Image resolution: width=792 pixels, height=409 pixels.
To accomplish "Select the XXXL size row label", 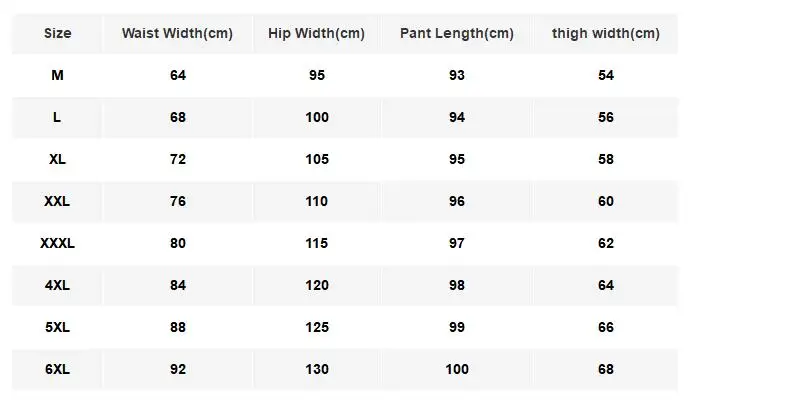I will pos(58,243).
